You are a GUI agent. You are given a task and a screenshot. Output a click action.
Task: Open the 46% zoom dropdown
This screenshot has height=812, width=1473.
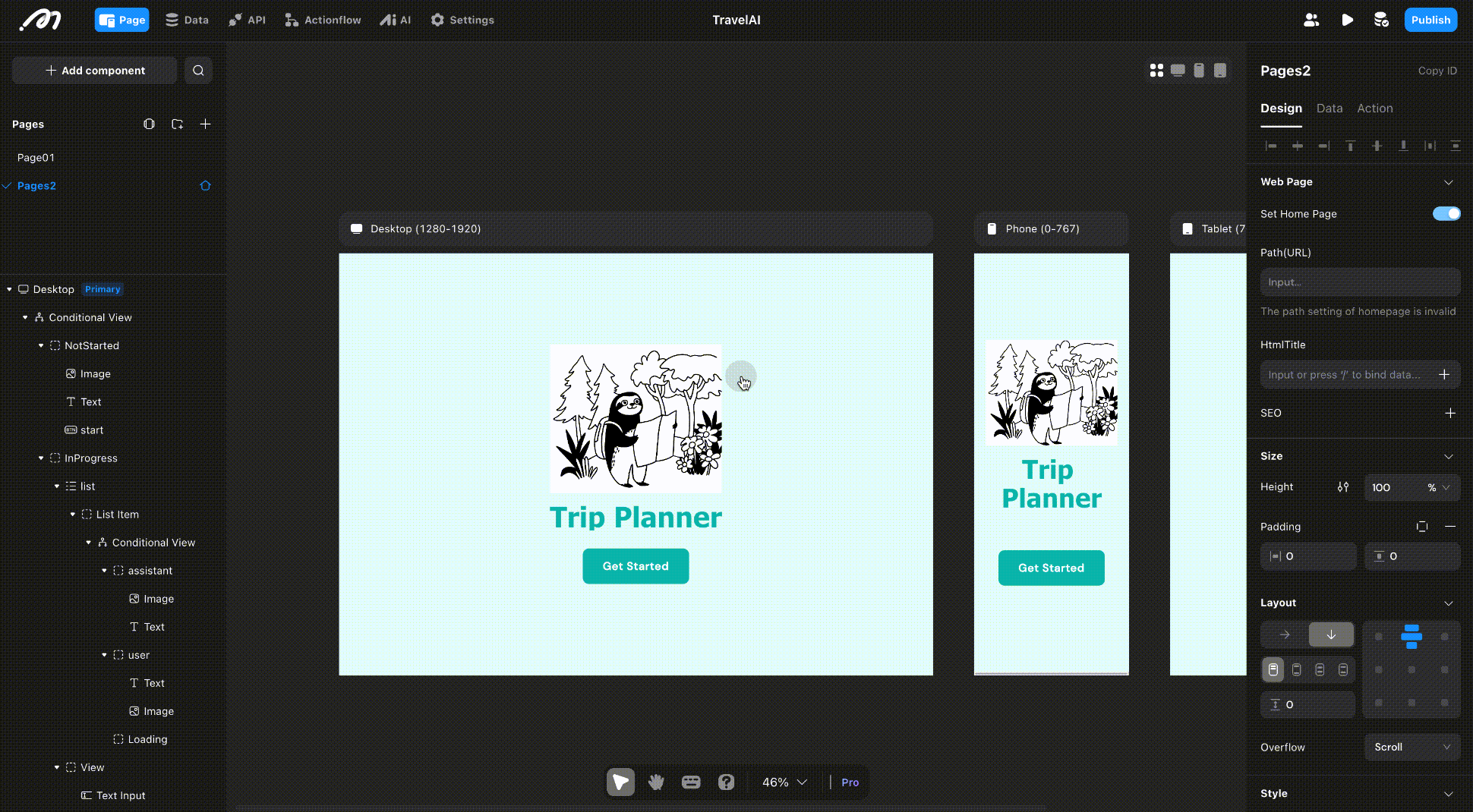tap(784, 782)
